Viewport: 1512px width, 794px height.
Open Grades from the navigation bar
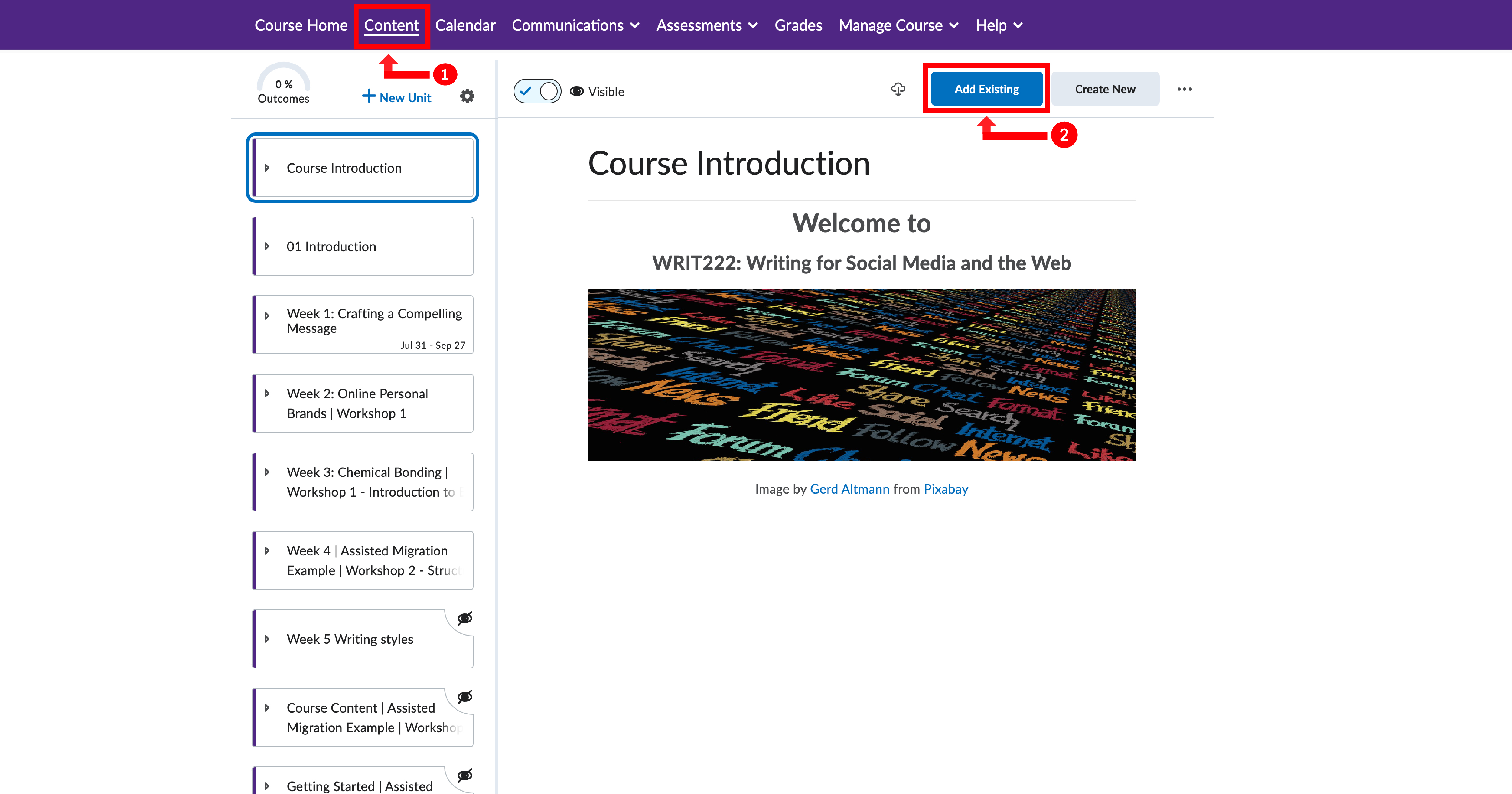tap(798, 25)
